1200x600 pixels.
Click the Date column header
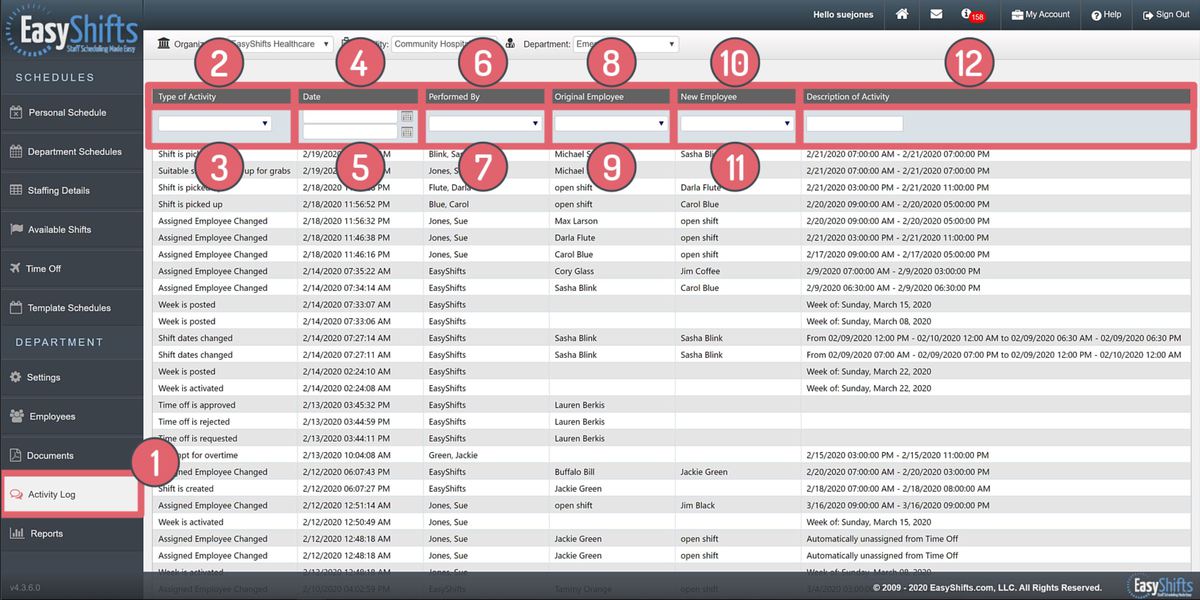pos(358,97)
